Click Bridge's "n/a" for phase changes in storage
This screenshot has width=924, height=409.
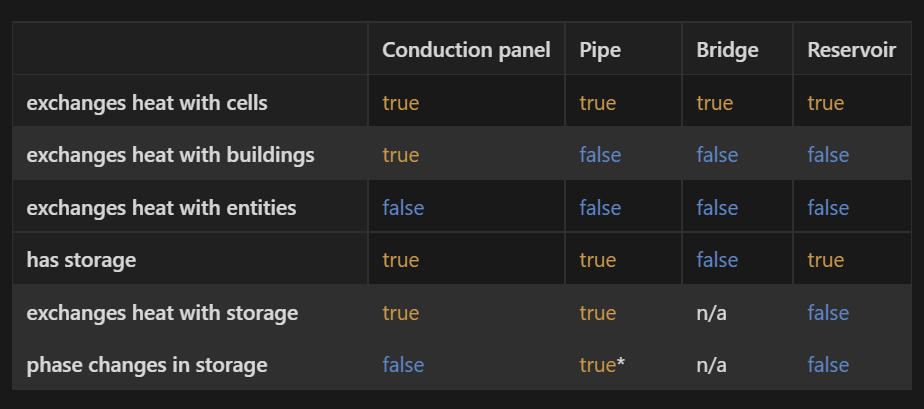coord(711,365)
